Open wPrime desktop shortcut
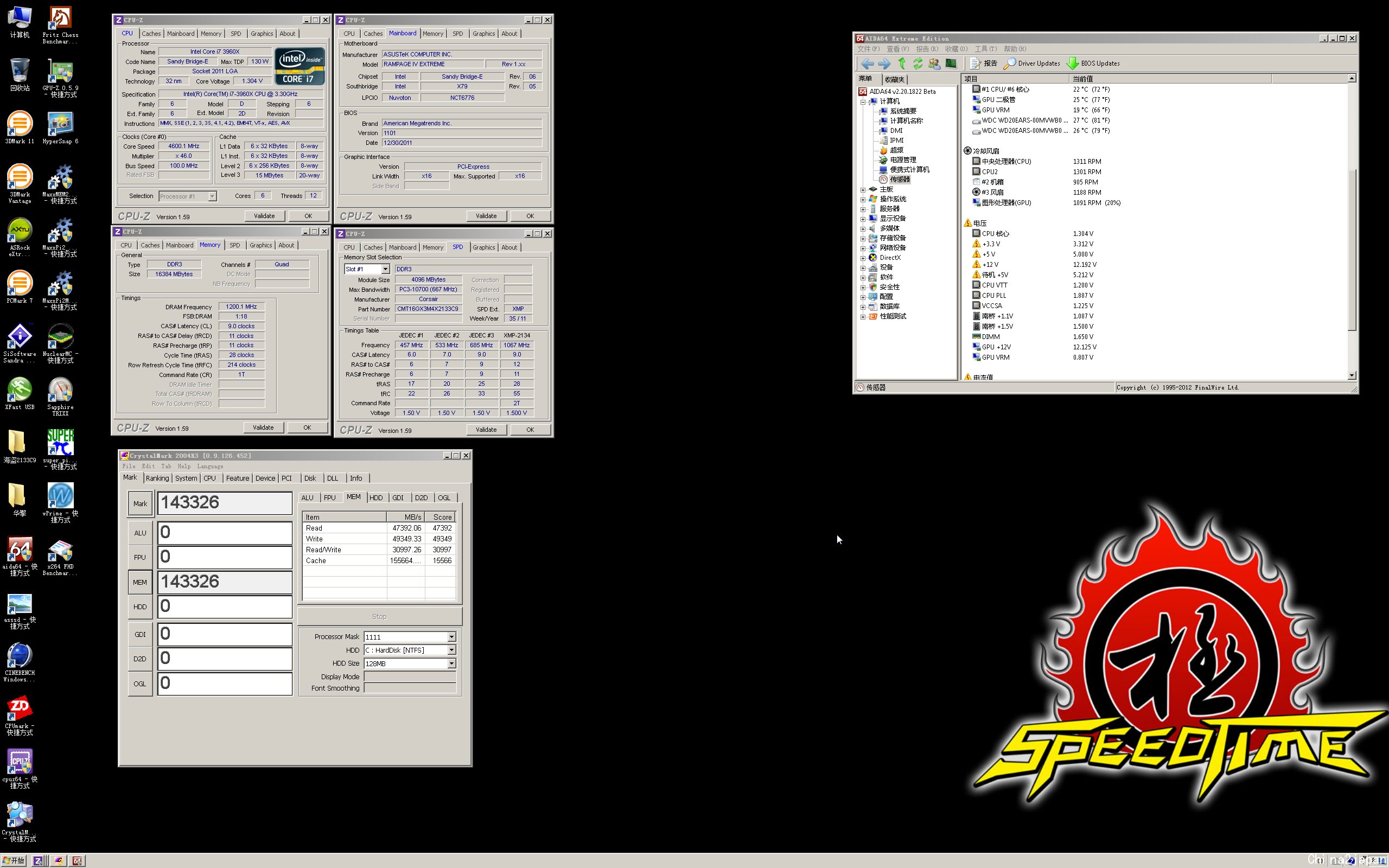Screen dimensions: 1389x868 [x=60, y=503]
